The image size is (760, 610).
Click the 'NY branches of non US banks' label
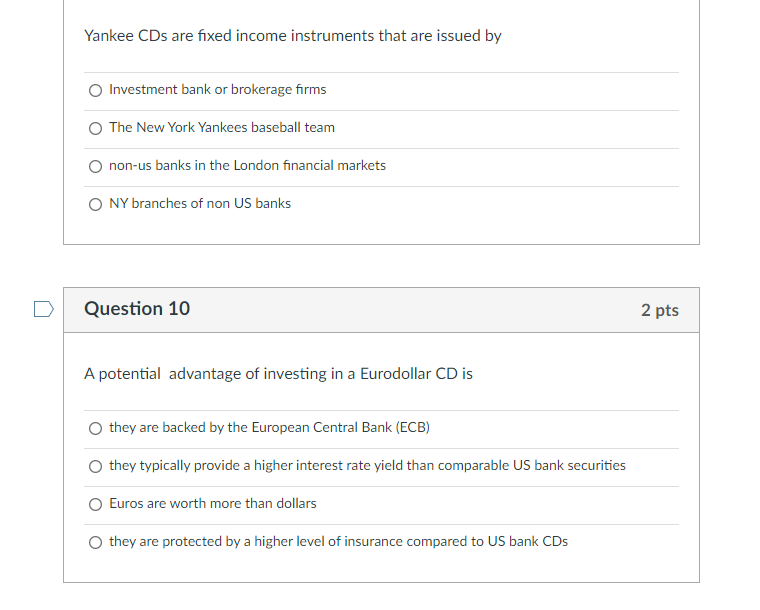pos(200,203)
